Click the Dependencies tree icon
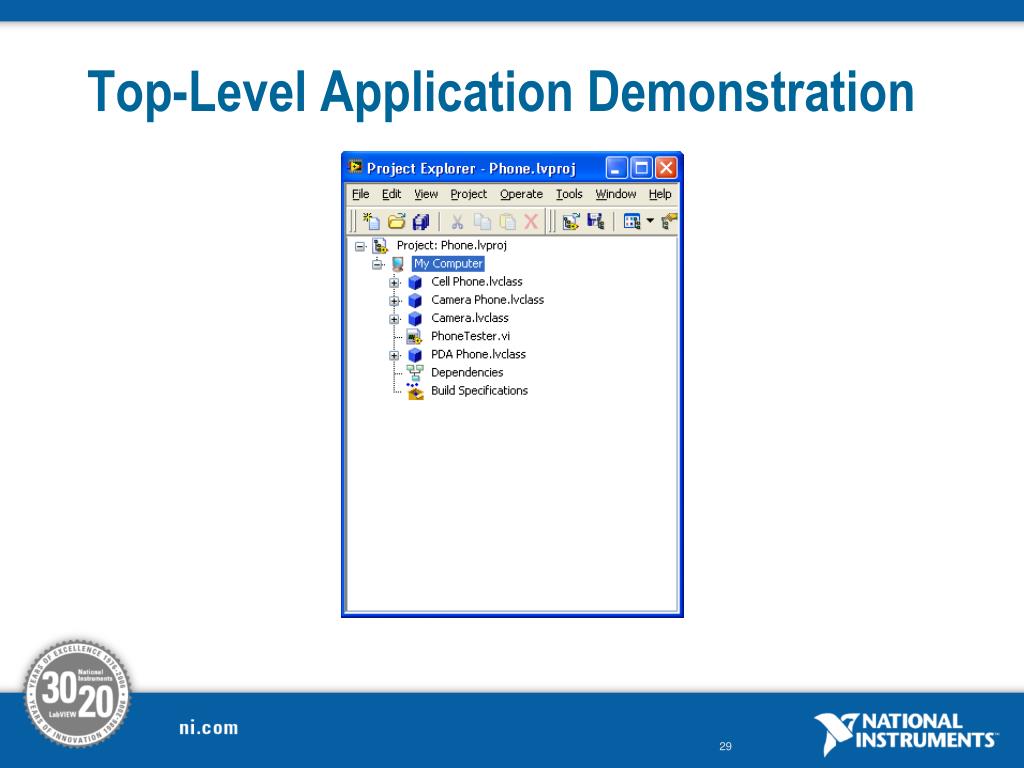The height and width of the screenshot is (768, 1024). coord(415,373)
